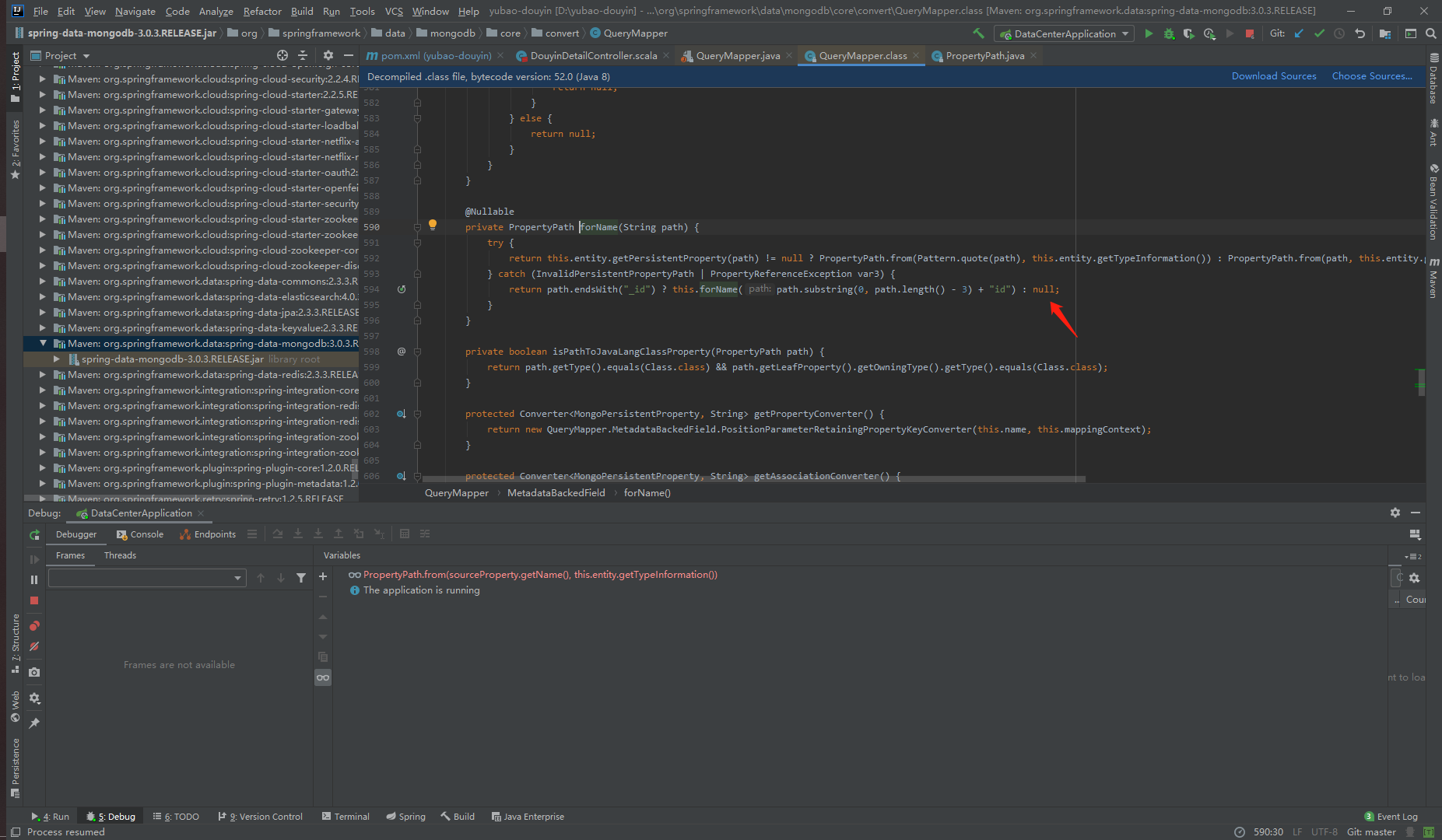The width and height of the screenshot is (1442, 840).
Task: Switch to the Console debug tab
Action: tap(140, 534)
